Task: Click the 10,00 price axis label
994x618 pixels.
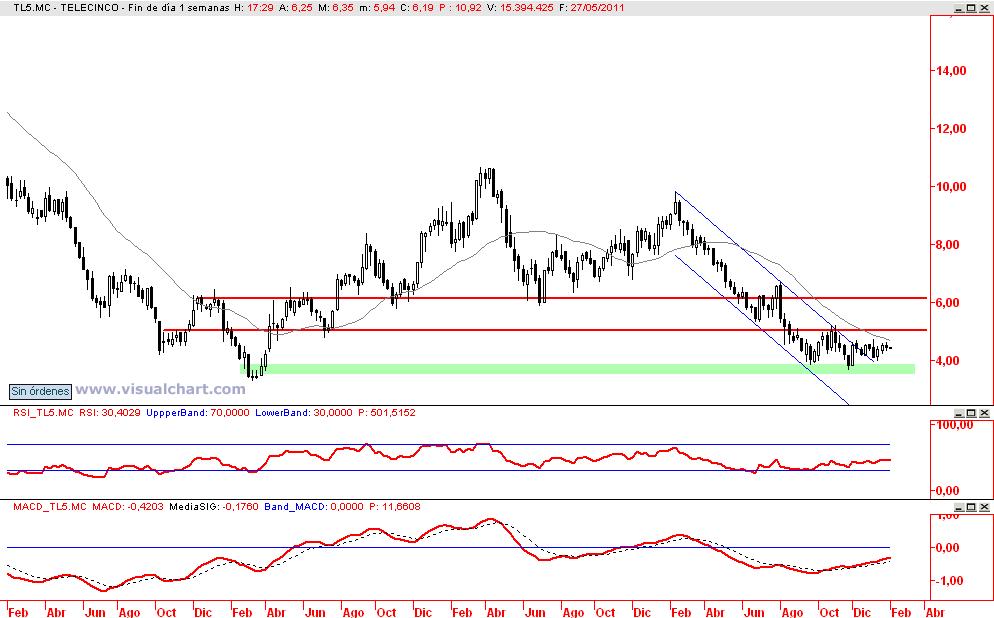Action: tap(951, 187)
